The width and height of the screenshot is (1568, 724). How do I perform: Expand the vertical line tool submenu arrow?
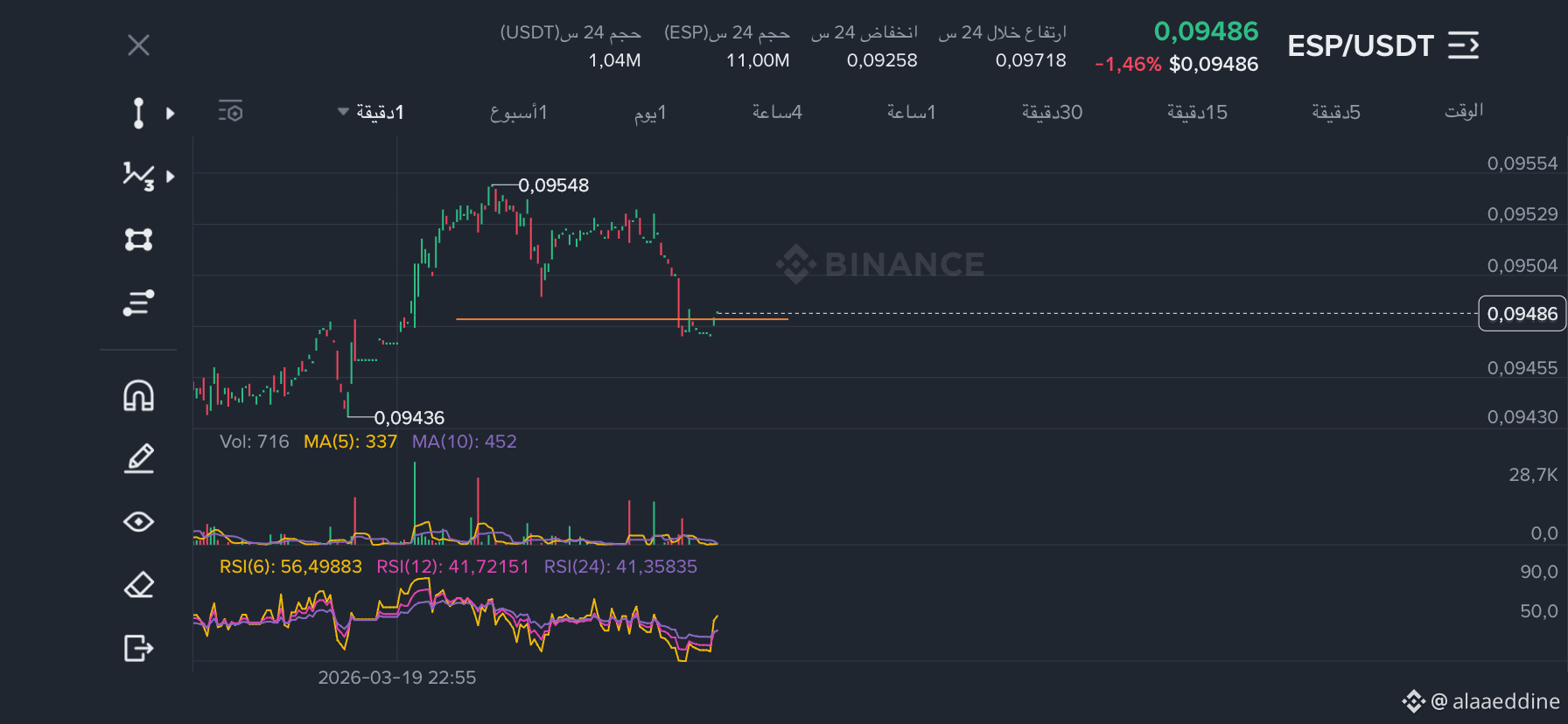click(171, 114)
